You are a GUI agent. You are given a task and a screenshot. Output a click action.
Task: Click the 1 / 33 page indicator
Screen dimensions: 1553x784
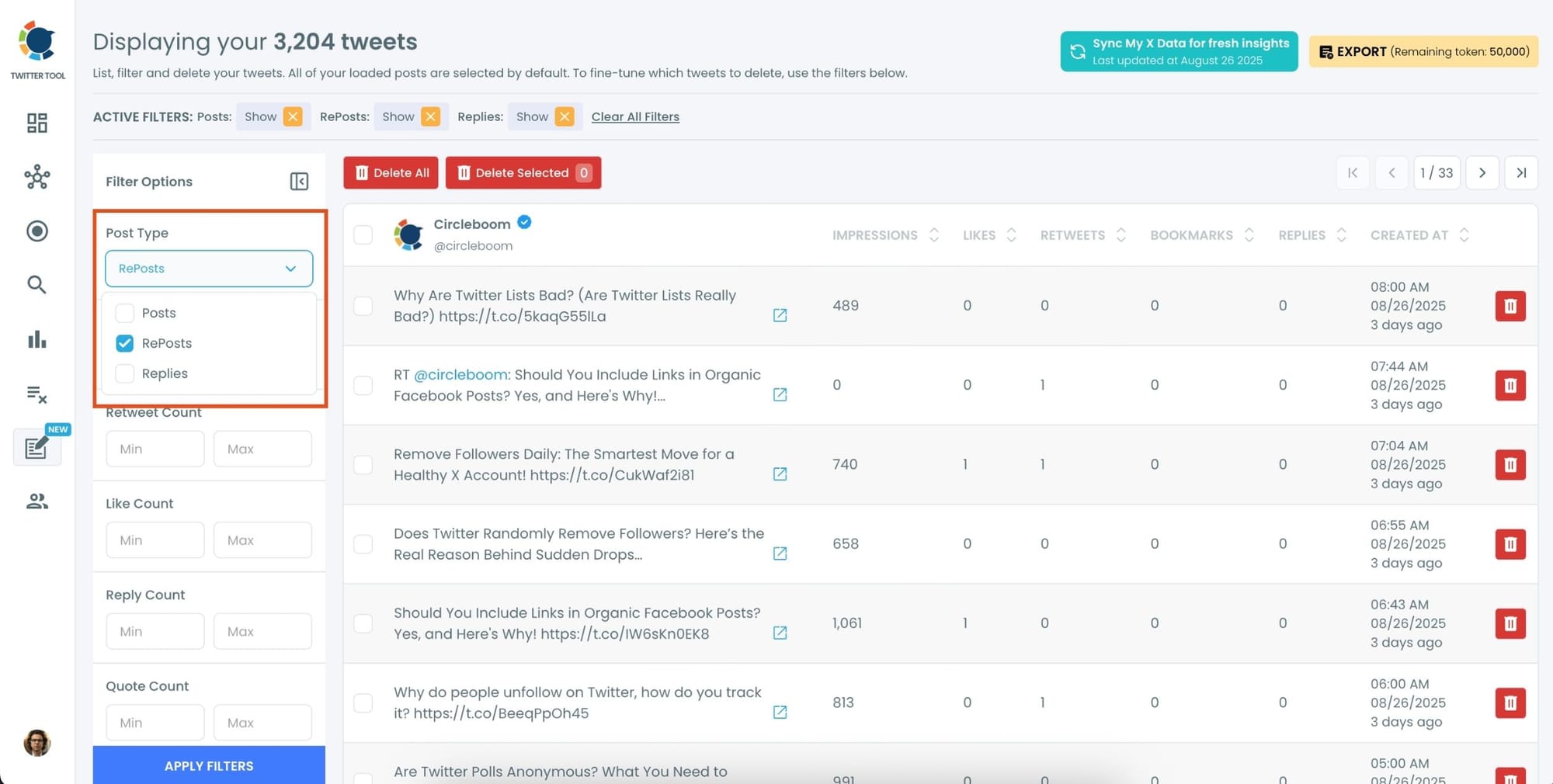pos(1437,172)
